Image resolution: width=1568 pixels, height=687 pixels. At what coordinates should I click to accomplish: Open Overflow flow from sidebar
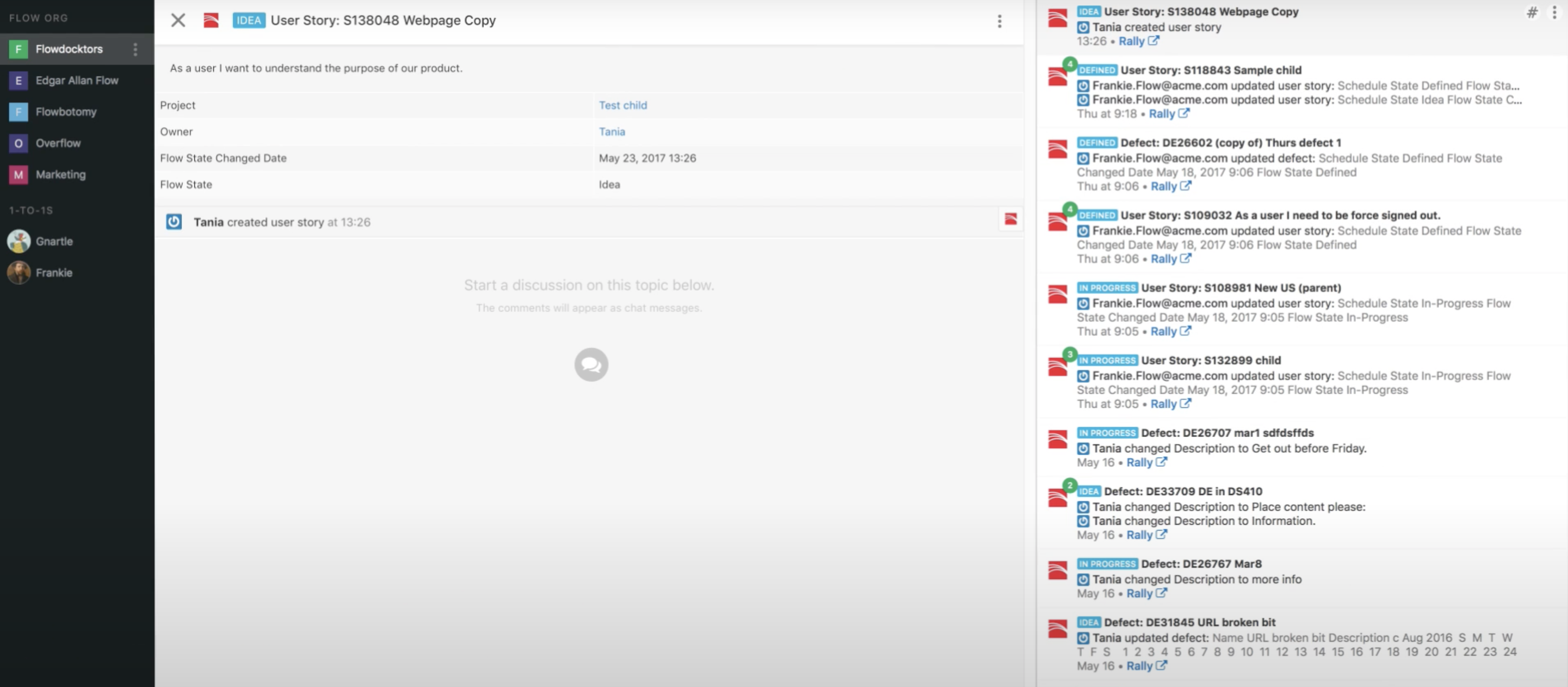(58, 143)
